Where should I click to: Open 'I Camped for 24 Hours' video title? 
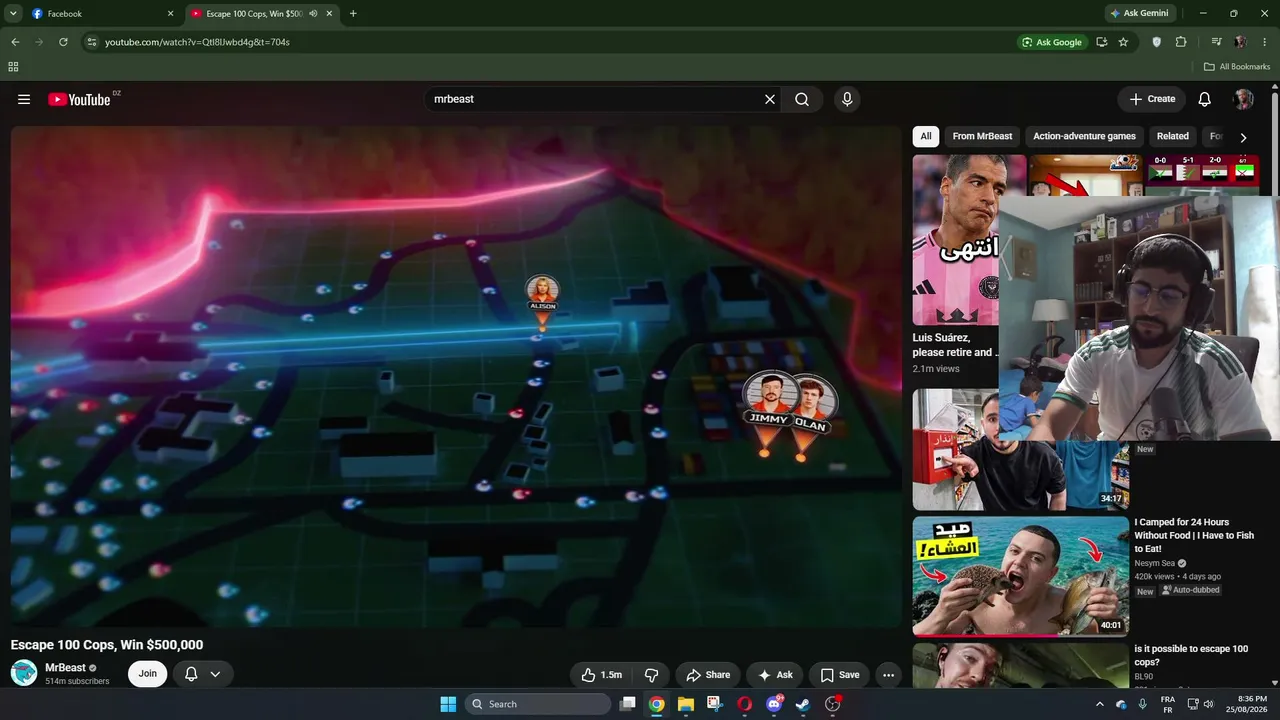coord(1194,535)
